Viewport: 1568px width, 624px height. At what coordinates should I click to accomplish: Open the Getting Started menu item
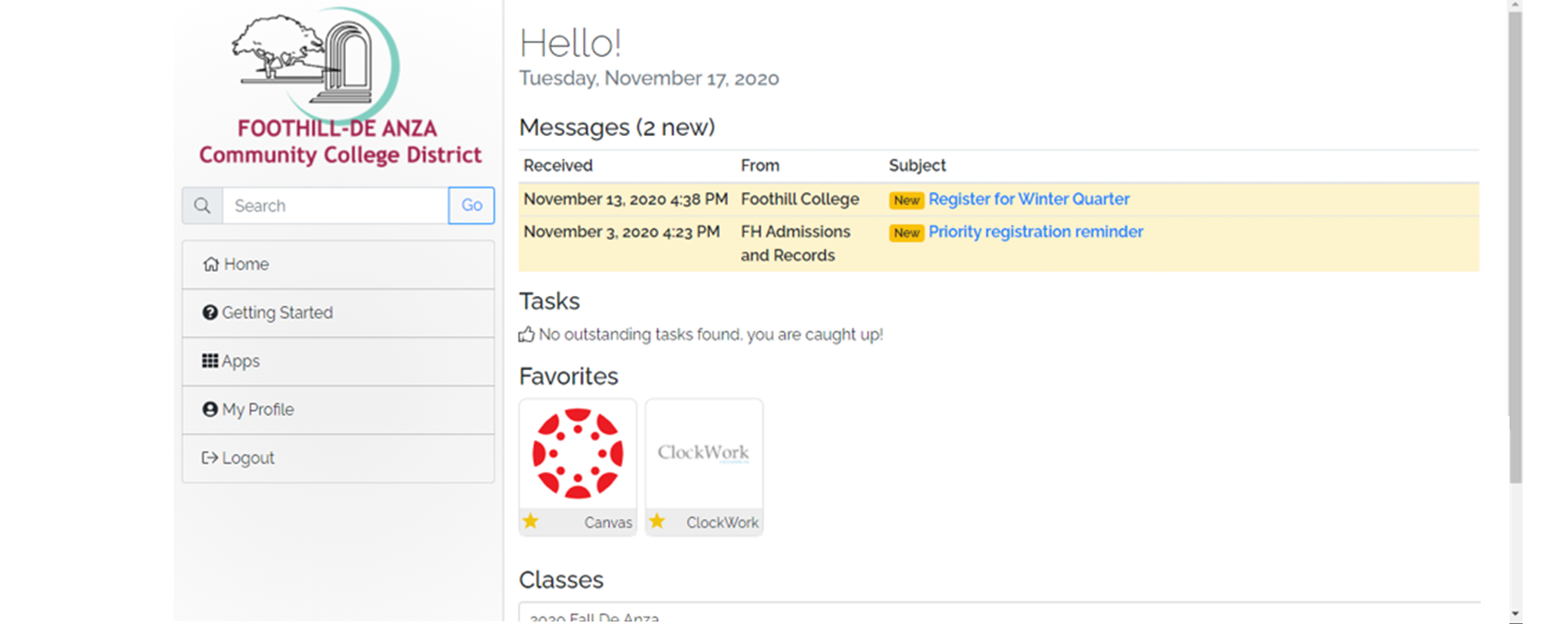(x=338, y=312)
